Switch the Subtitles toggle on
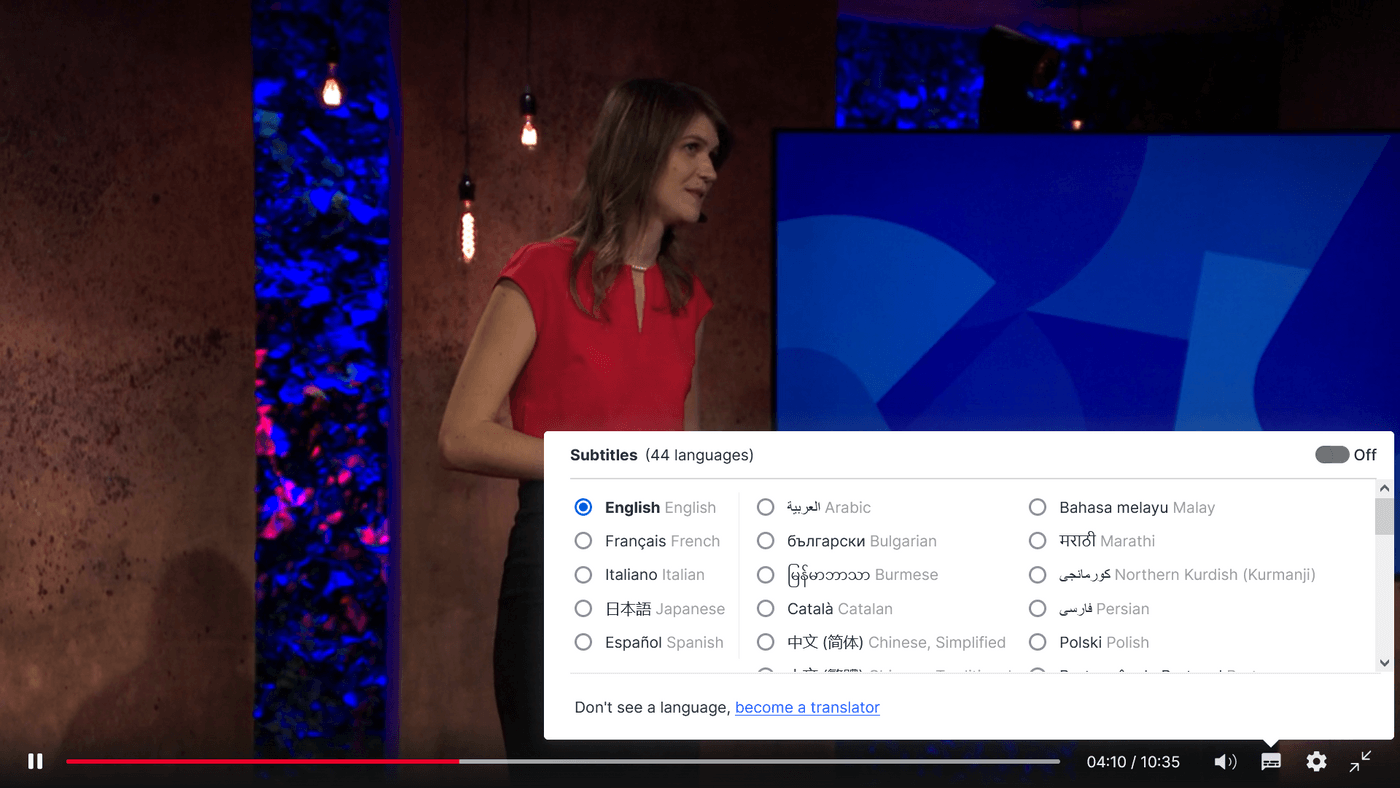 click(x=1332, y=454)
